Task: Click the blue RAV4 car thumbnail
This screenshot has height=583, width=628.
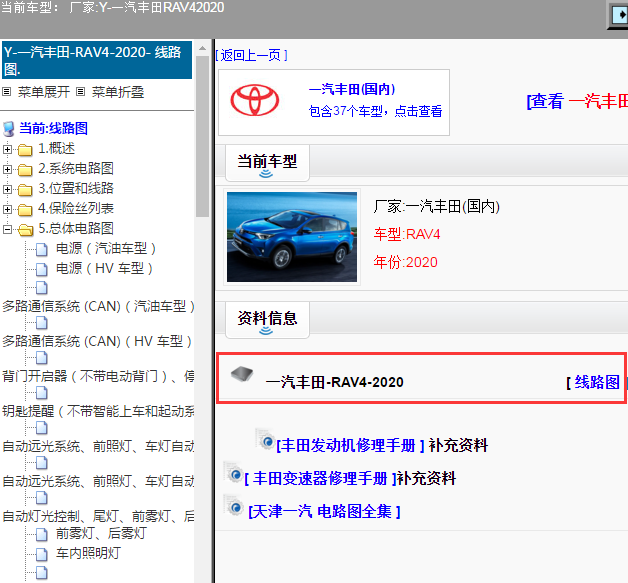Action: tap(292, 237)
